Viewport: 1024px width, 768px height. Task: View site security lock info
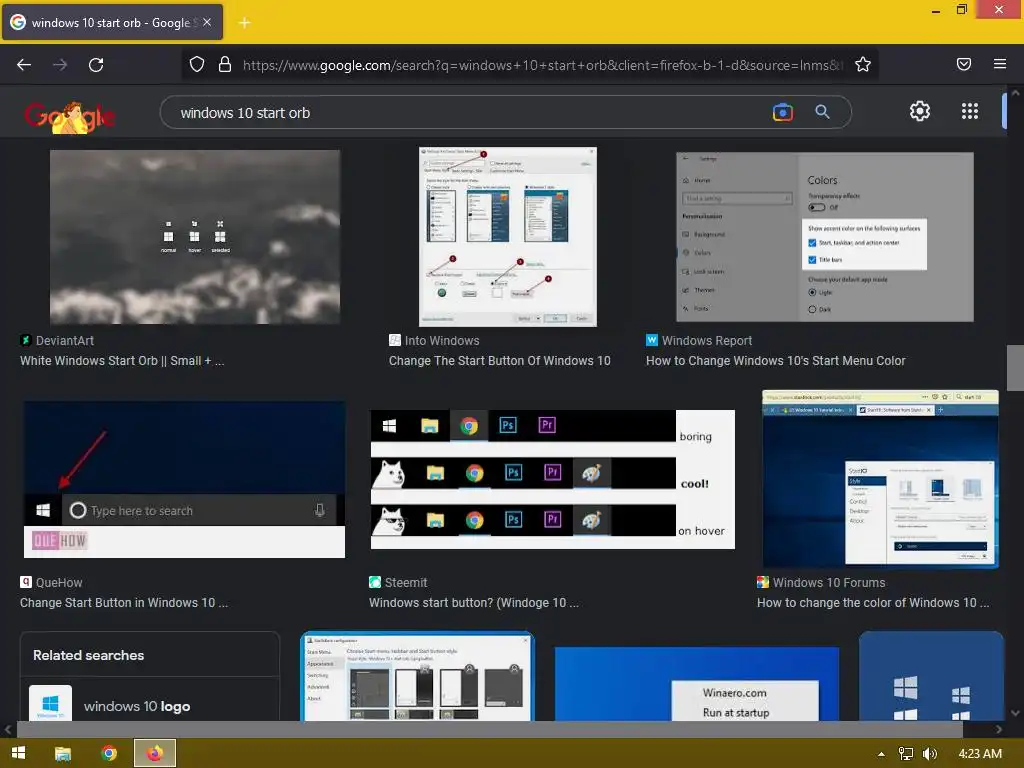(x=225, y=65)
